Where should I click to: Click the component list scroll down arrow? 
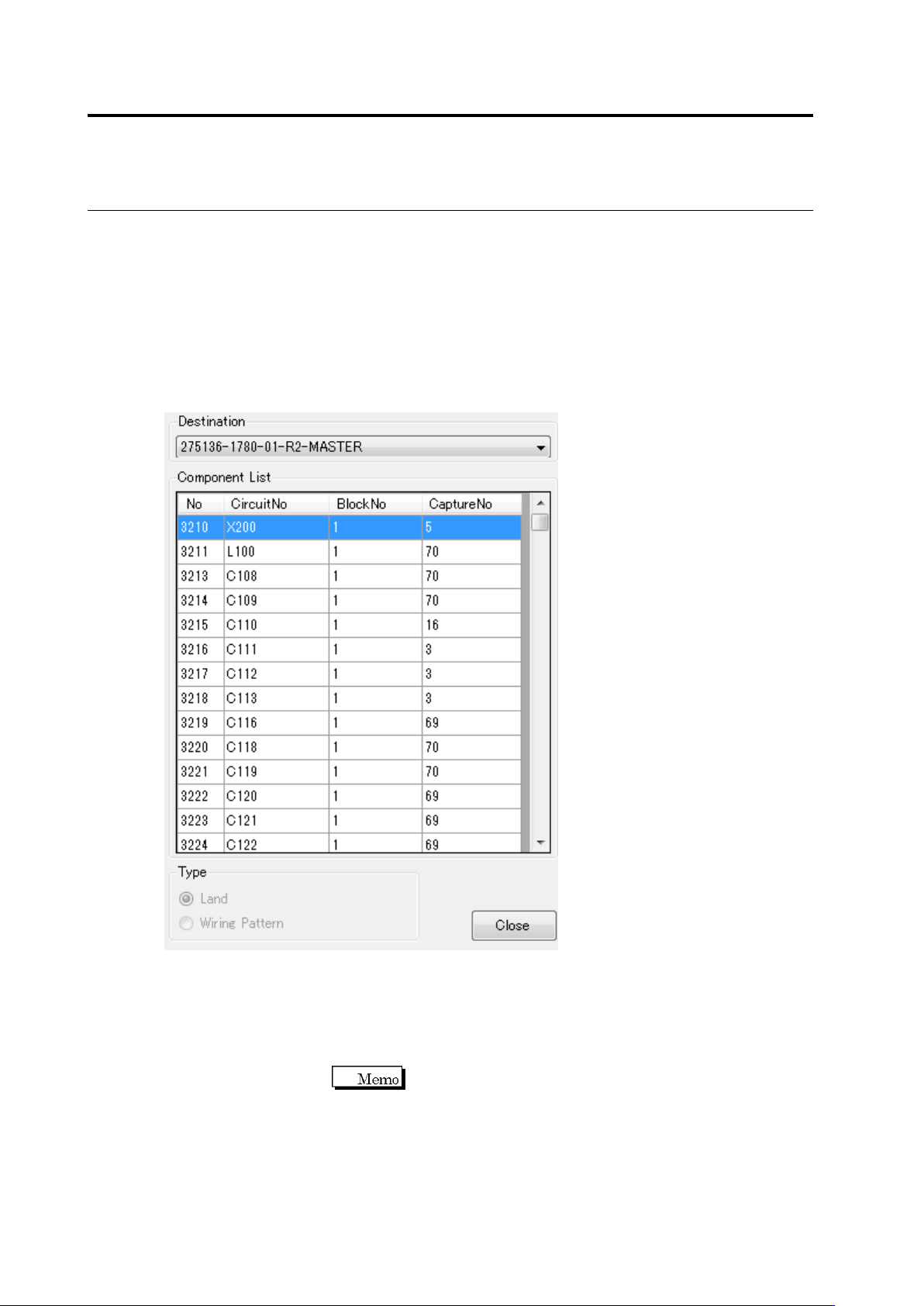(x=540, y=843)
